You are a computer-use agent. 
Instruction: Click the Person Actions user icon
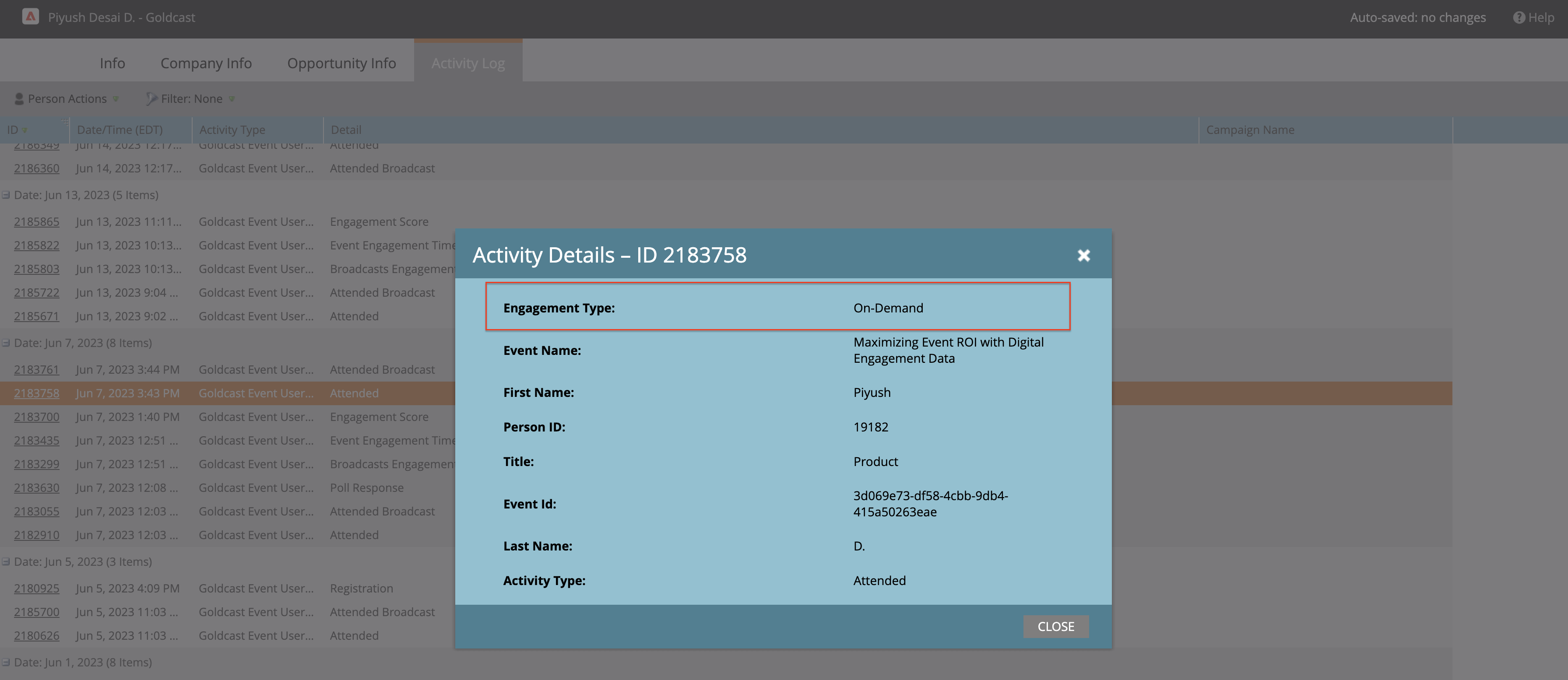19,98
